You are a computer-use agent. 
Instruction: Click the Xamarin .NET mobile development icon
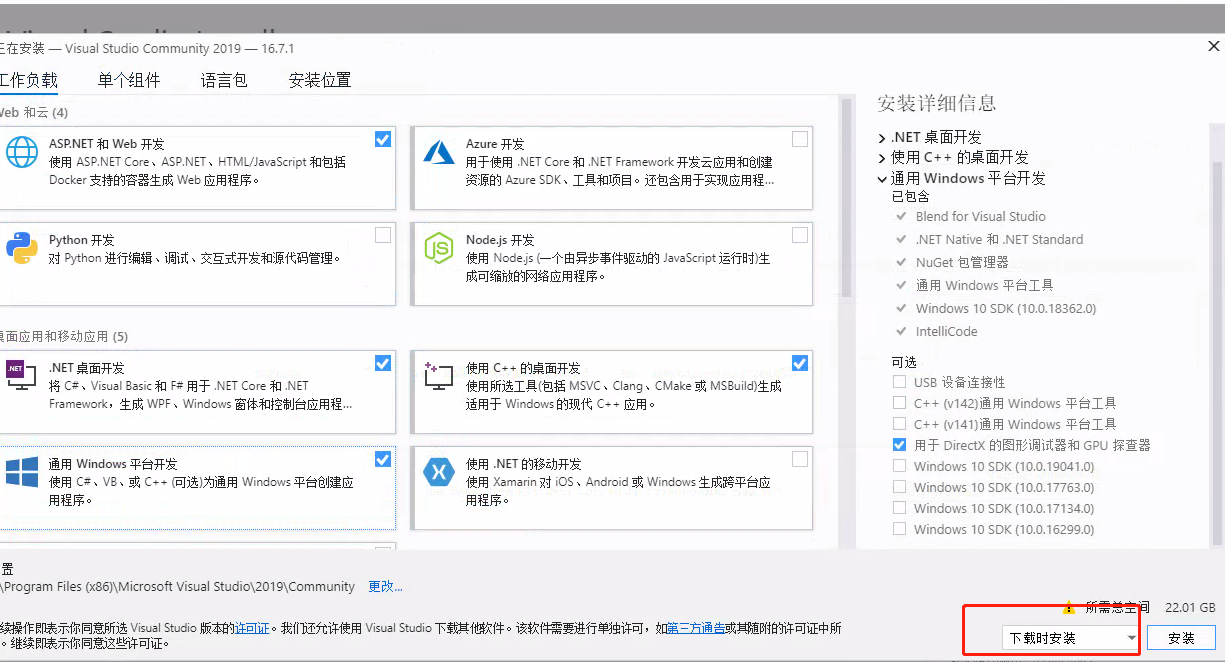[x=439, y=471]
